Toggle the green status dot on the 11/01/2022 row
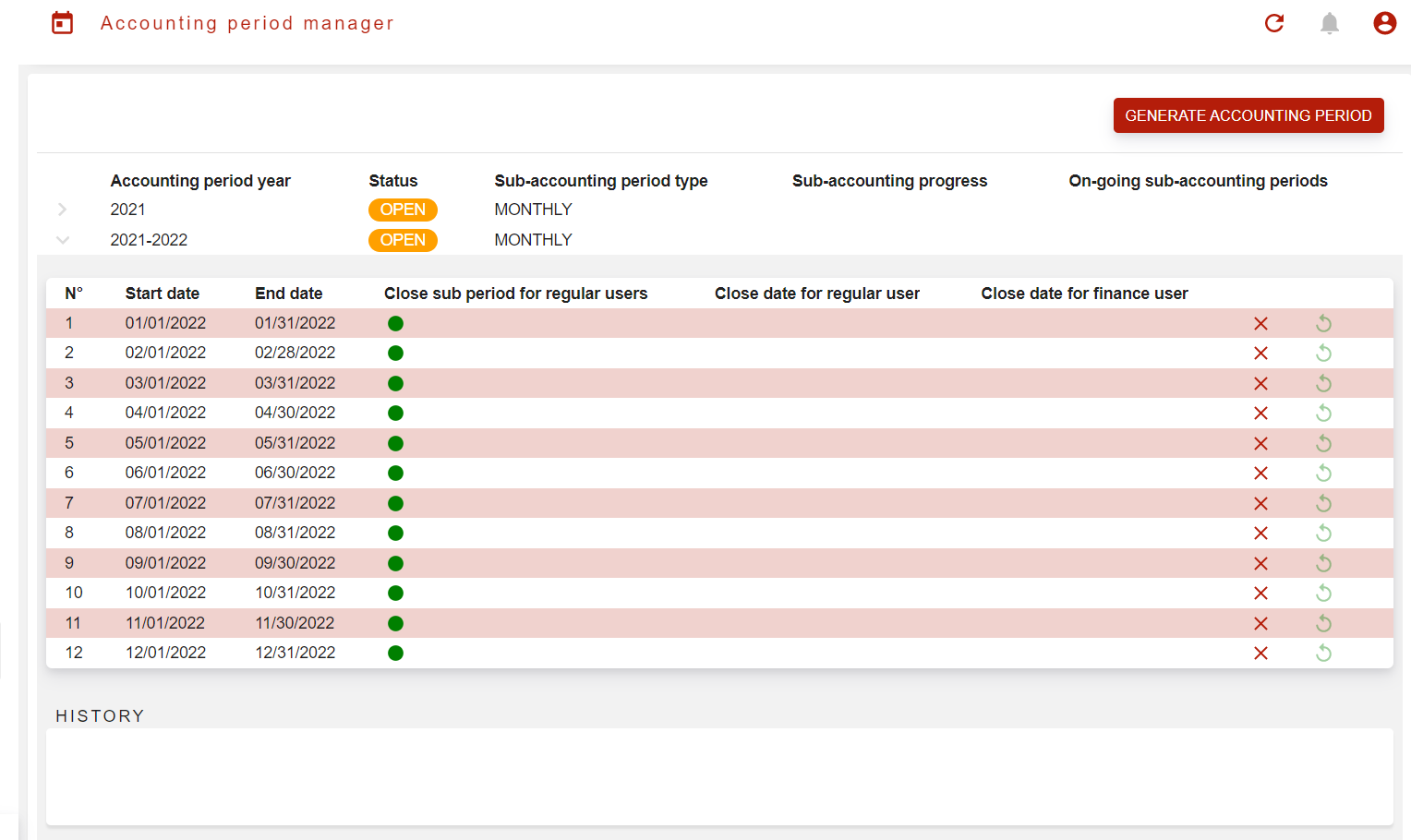1411x840 pixels. click(x=395, y=624)
